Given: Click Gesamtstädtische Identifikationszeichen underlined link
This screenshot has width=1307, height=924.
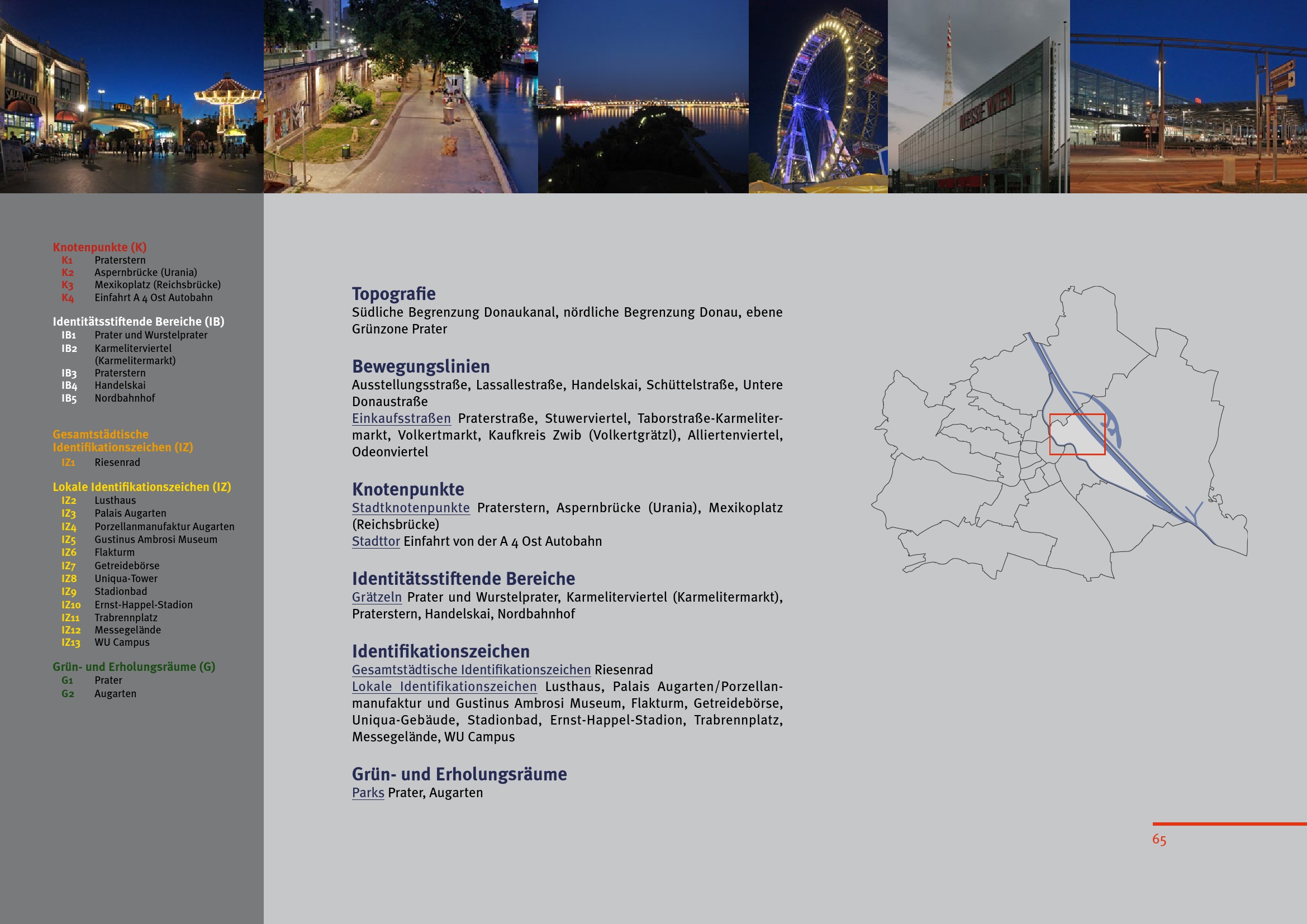Looking at the screenshot, I should [470, 670].
